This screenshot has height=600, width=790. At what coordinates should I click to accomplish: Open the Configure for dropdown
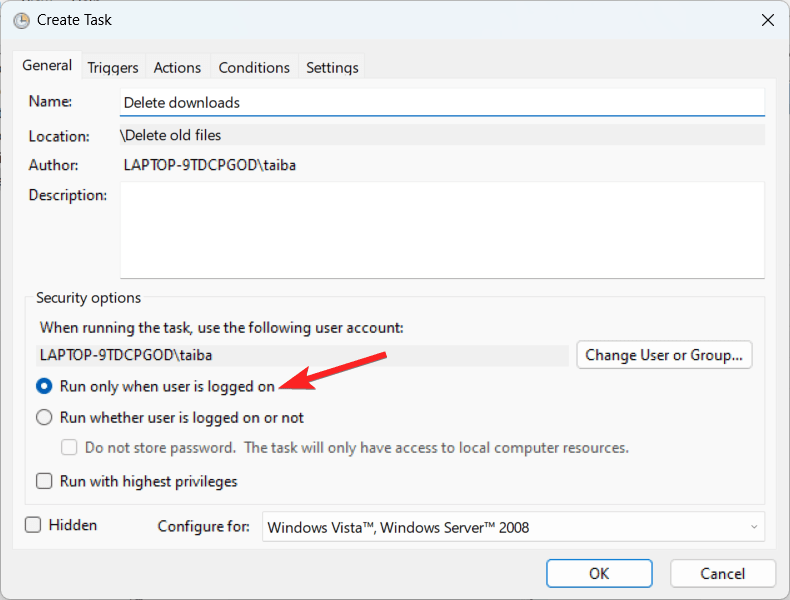pos(513,527)
